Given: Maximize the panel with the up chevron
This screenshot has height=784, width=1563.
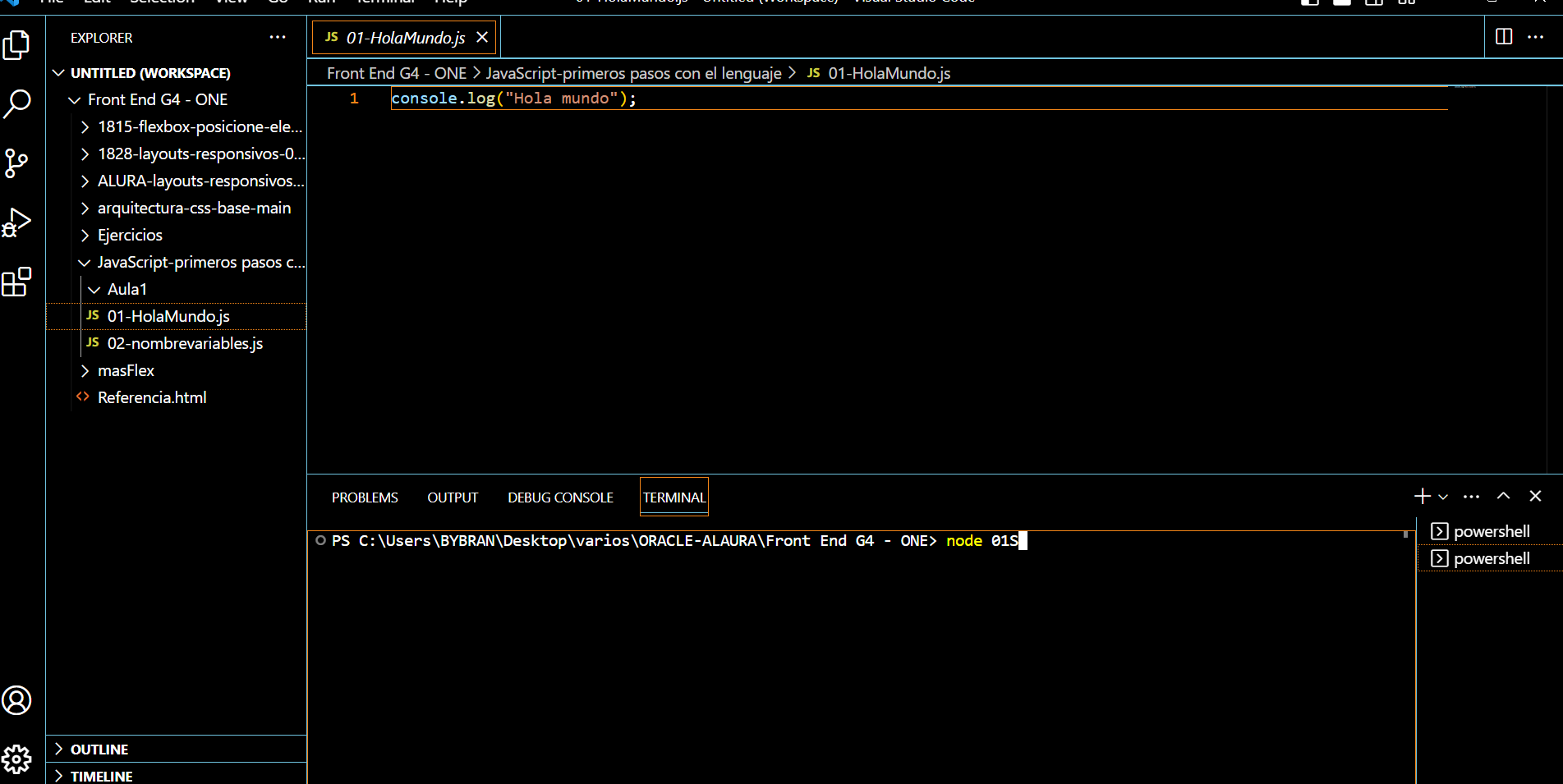Looking at the screenshot, I should [x=1503, y=496].
